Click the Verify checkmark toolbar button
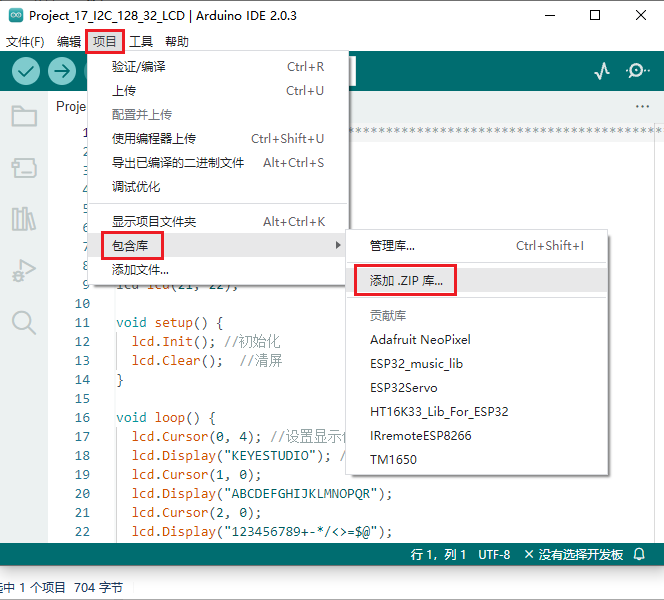Screen dimensions: 664x600 tap(26, 71)
